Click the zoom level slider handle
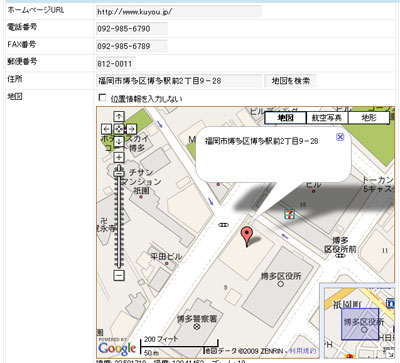The image size is (400, 363). point(119,173)
